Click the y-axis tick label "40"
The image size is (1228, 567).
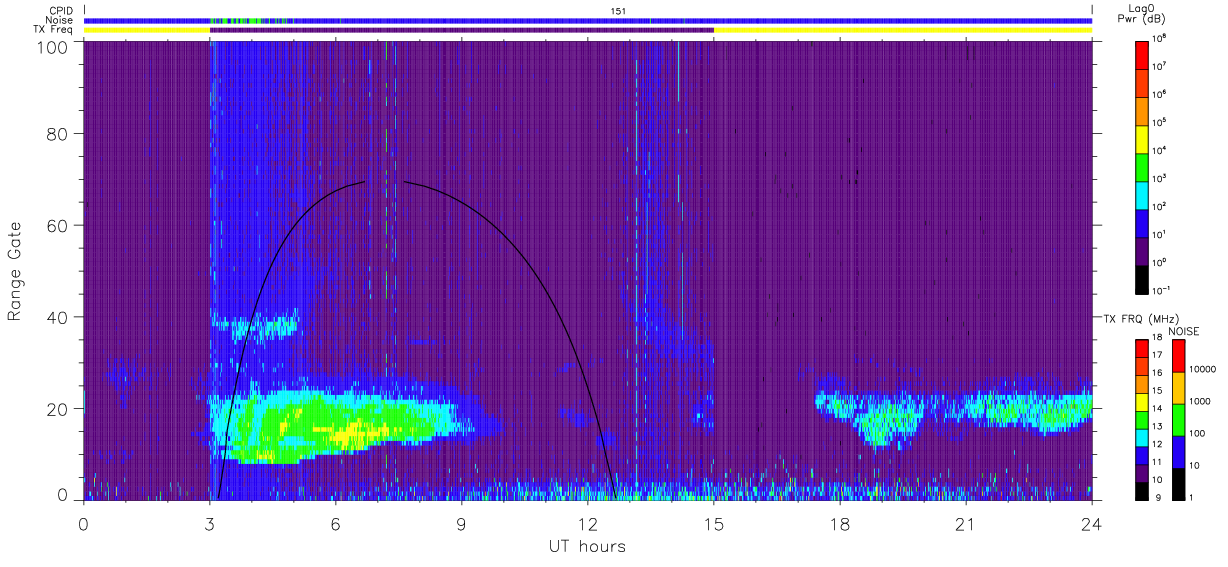[58, 317]
